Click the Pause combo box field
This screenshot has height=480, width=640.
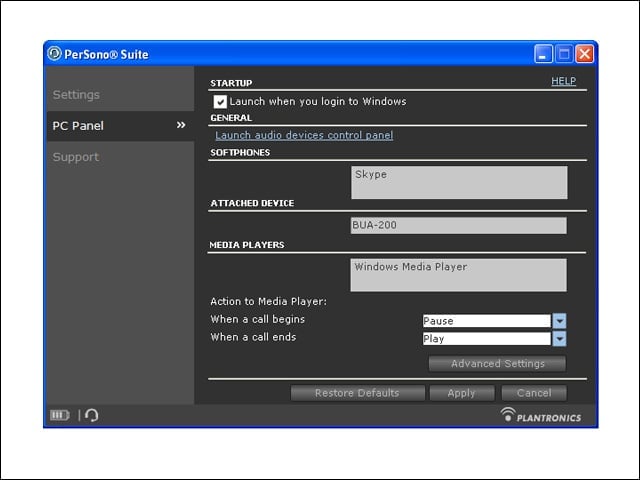(x=487, y=321)
